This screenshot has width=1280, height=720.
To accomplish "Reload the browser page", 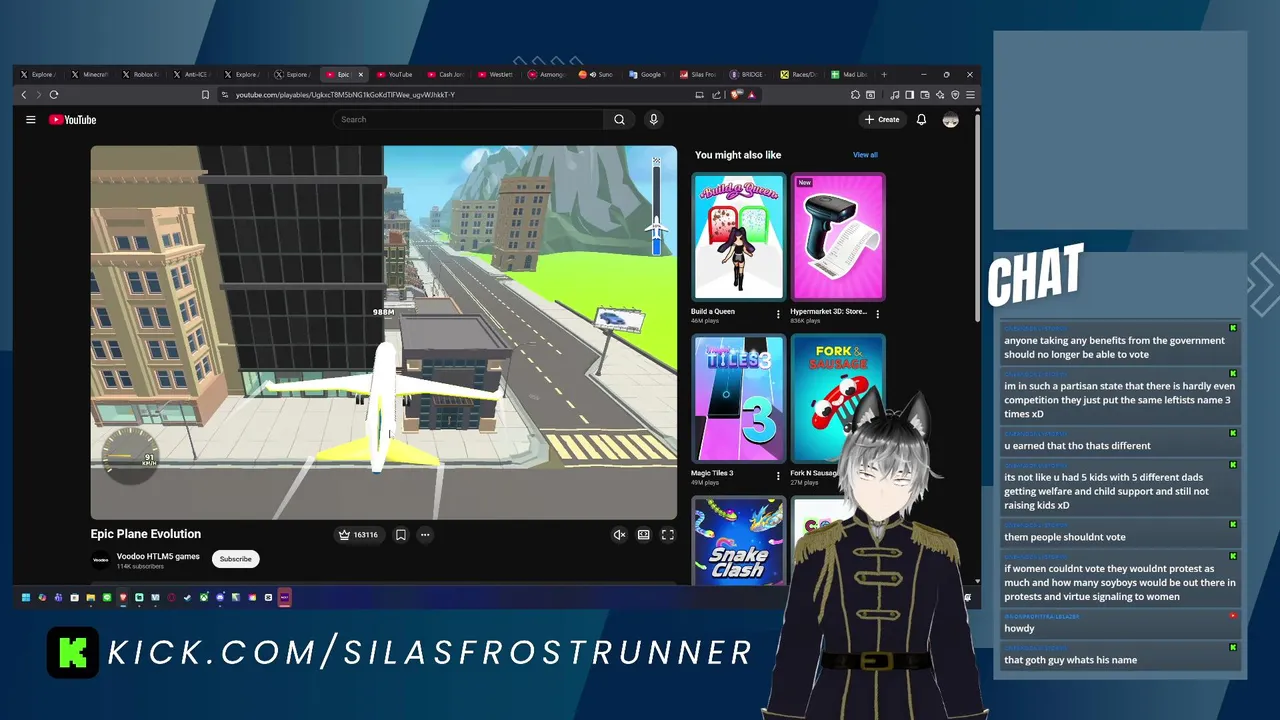I will coord(54,95).
